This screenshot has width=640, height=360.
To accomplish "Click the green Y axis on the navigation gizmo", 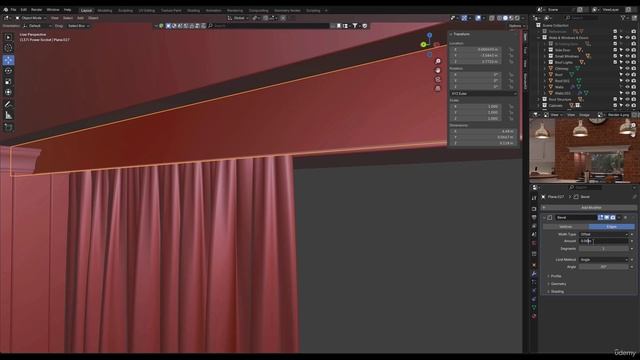I will click(423, 44).
